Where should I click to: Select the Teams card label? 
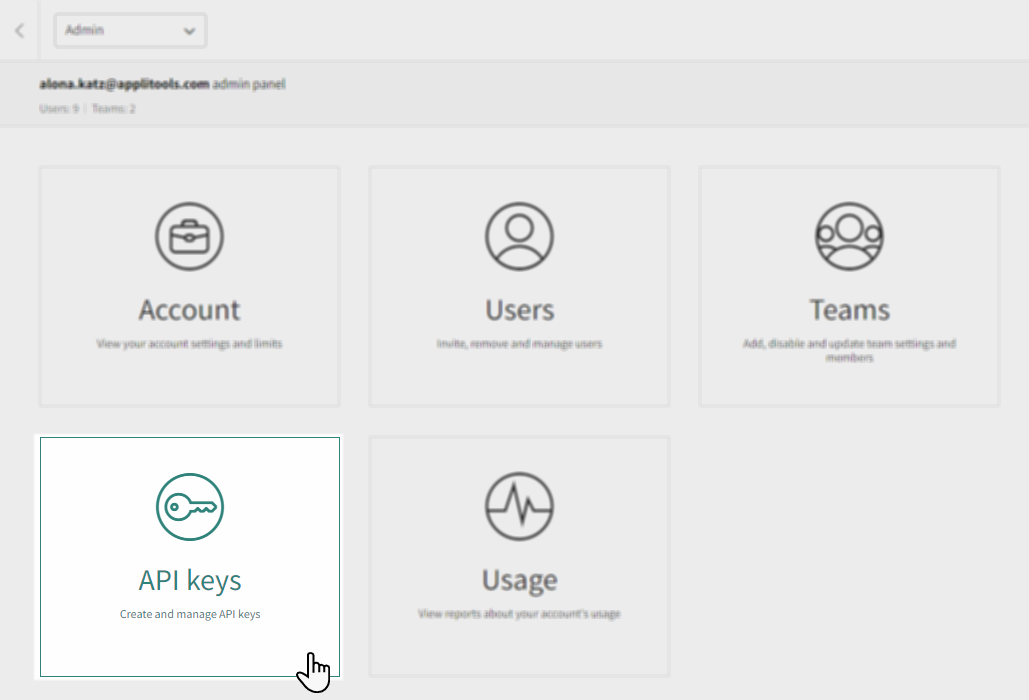[849, 309]
